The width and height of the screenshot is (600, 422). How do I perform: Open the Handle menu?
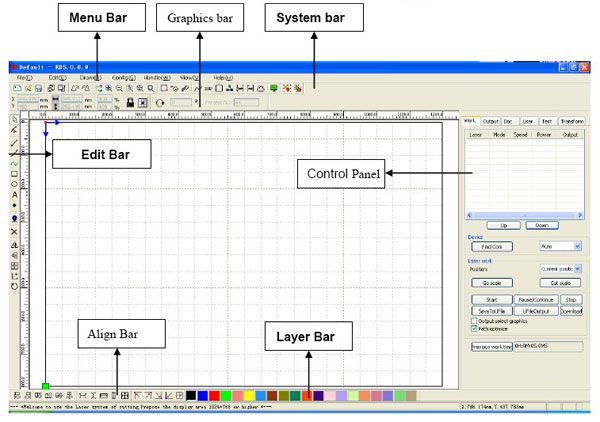[157, 78]
